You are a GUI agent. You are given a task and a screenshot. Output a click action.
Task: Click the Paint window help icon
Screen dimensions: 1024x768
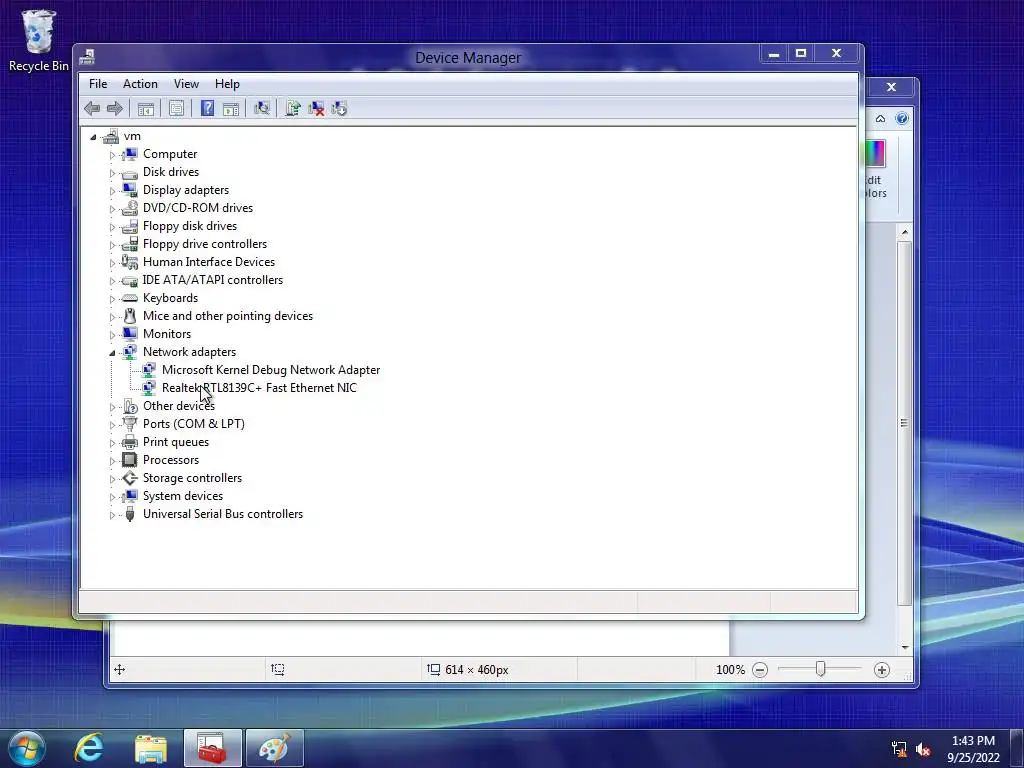click(x=902, y=118)
